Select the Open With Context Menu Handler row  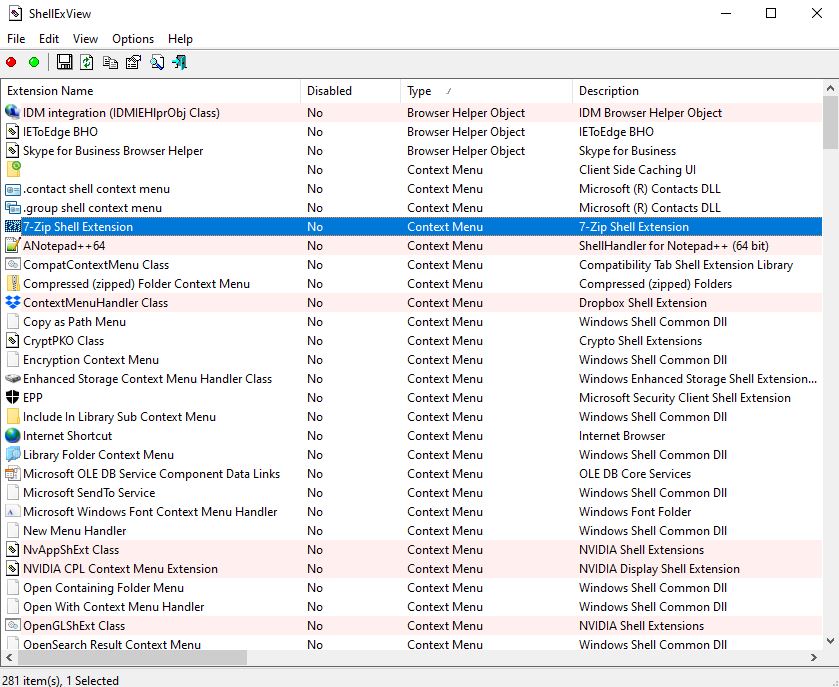pyautogui.click(x=412, y=607)
